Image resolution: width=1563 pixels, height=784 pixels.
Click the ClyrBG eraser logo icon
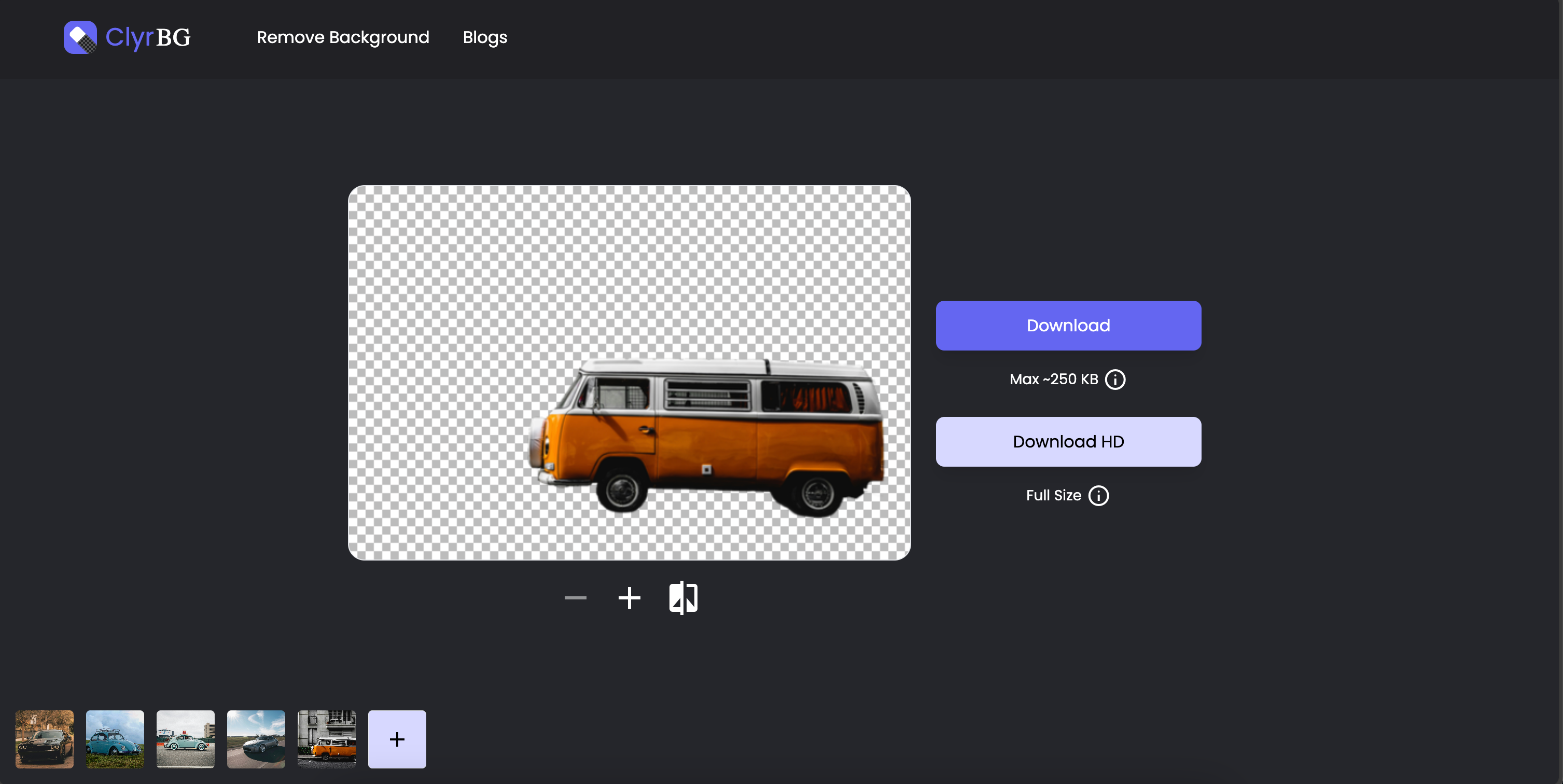pyautogui.click(x=80, y=37)
